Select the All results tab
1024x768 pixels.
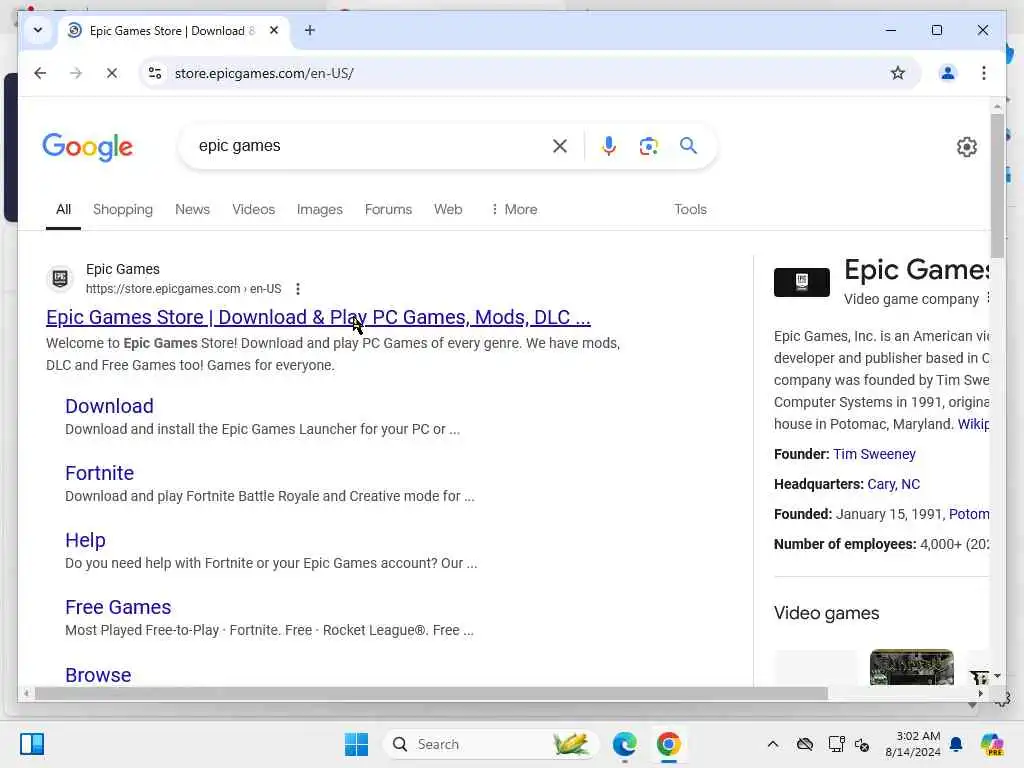63,209
